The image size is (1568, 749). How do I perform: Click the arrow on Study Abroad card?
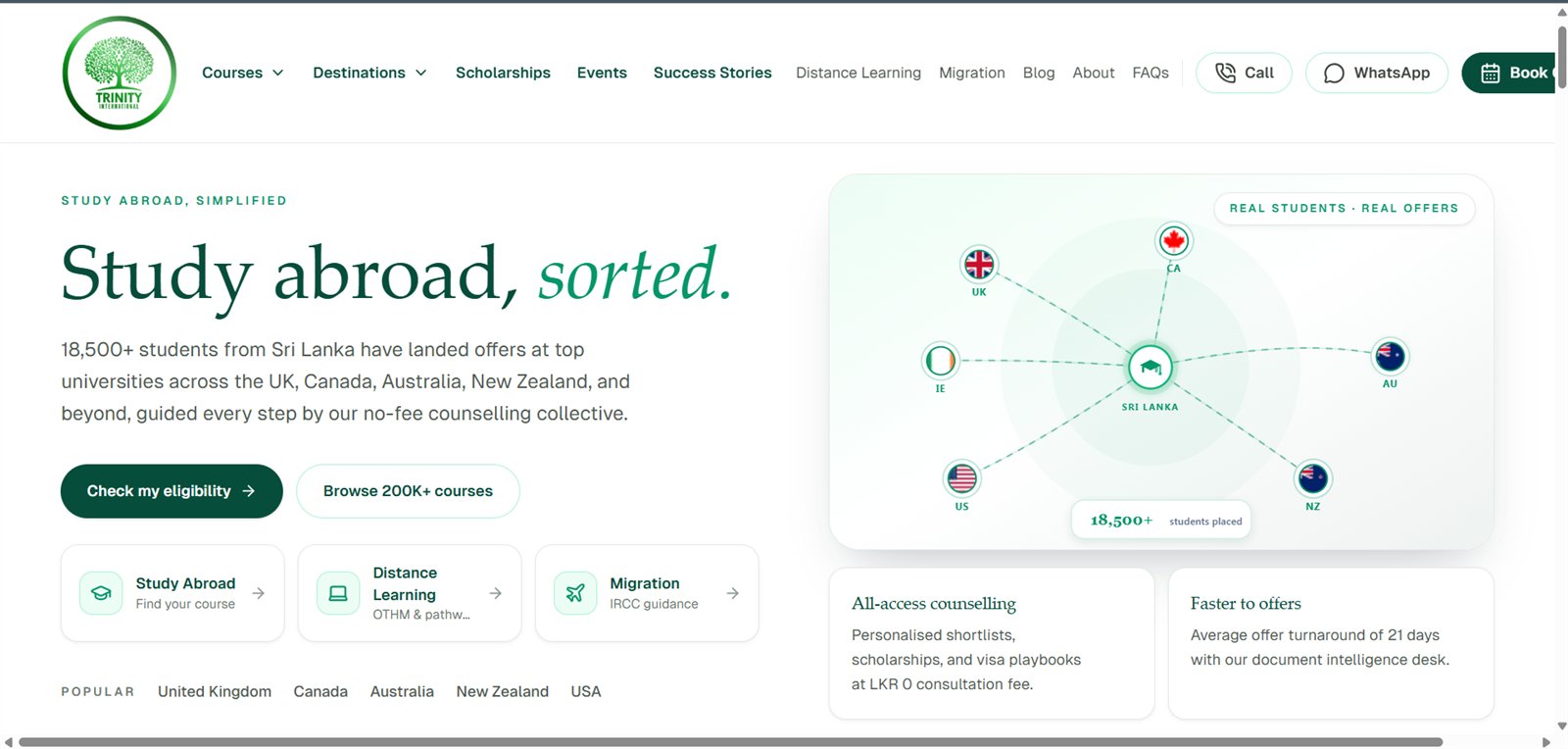259,593
